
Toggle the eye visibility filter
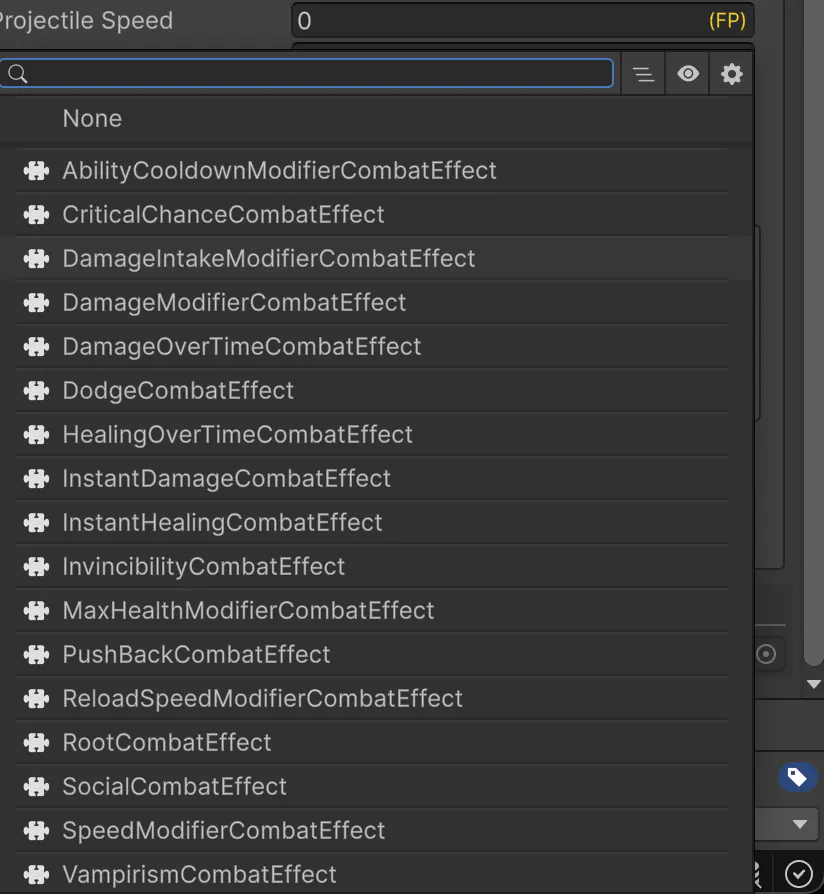pos(688,74)
